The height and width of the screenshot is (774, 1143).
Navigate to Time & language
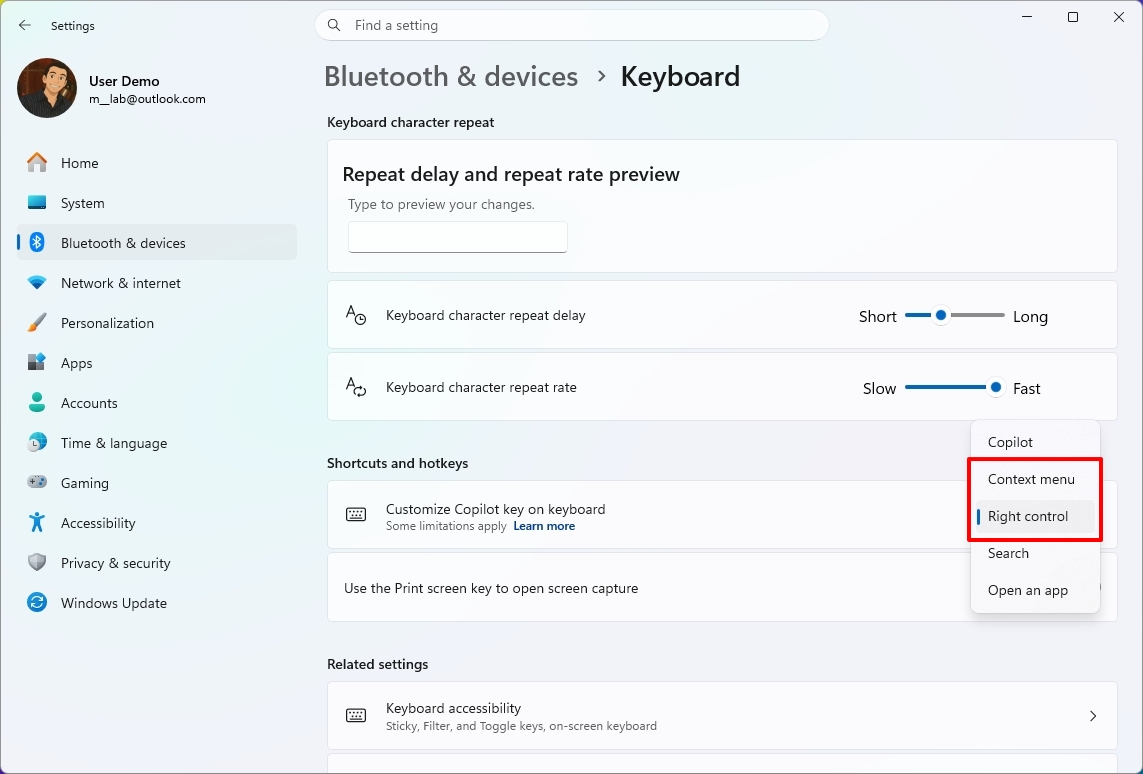pos(157,442)
